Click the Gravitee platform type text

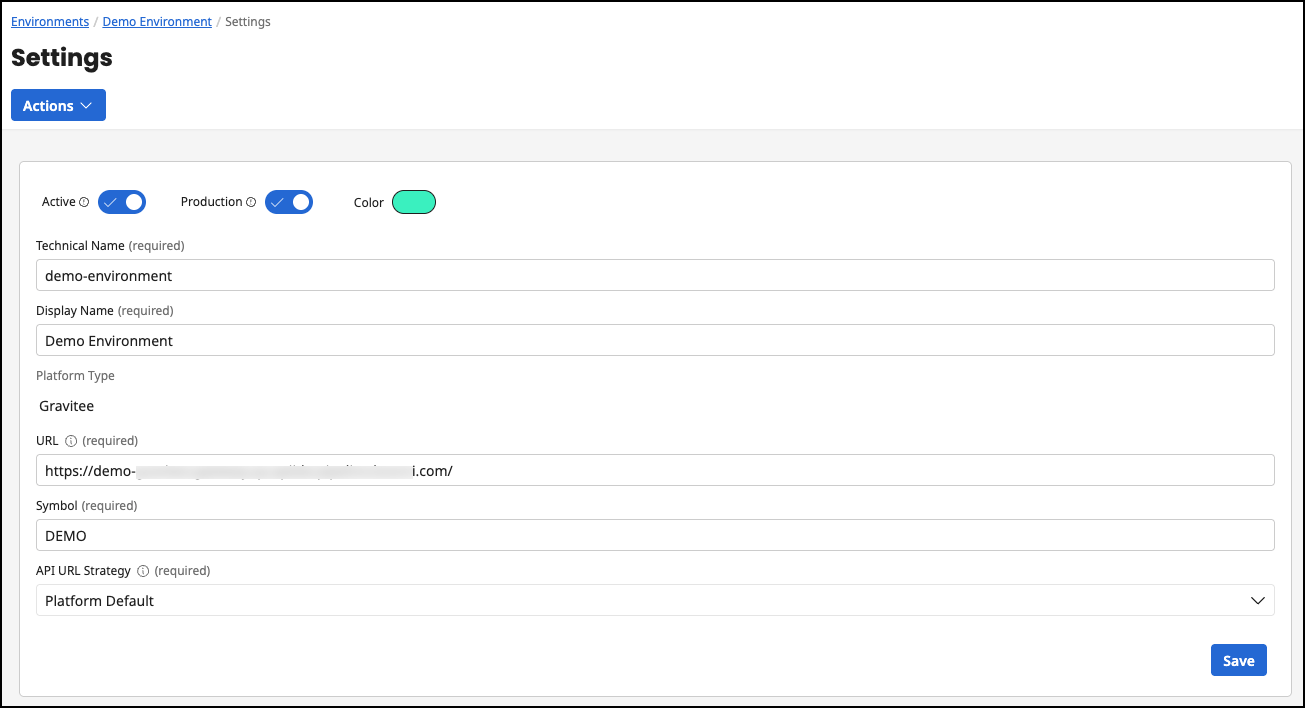click(x=66, y=405)
